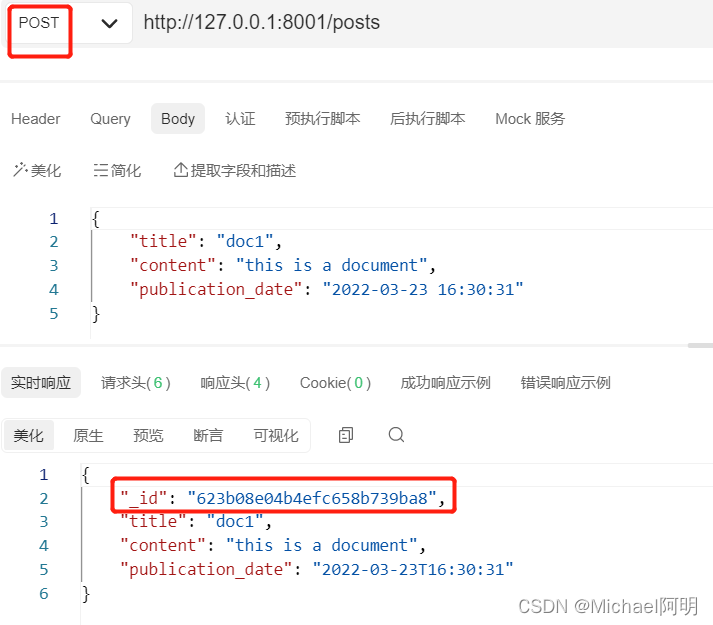Viewport: 713px width, 625px height.
Task: Click "this is a document" in request body
Action: 331,266
